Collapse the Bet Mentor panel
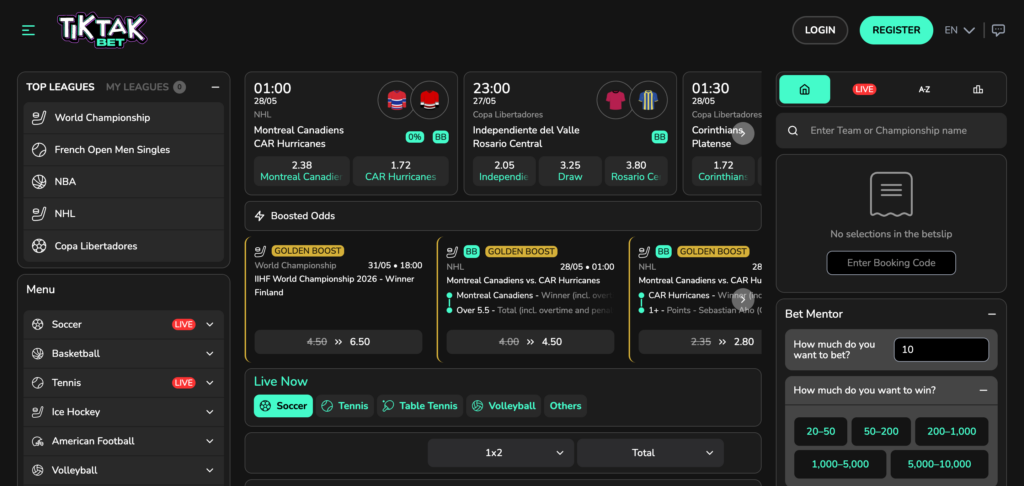Viewport: 1024px width, 486px height. (x=992, y=314)
